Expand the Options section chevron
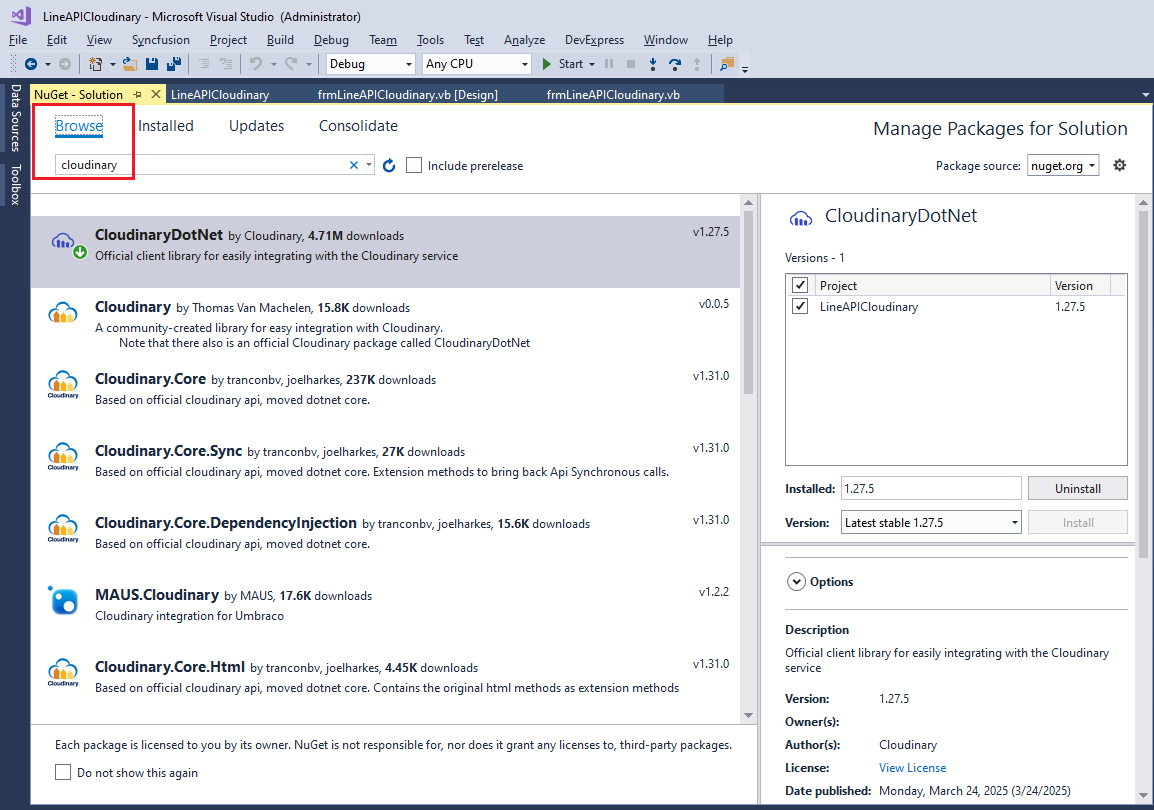The image size is (1154, 810). [796, 582]
